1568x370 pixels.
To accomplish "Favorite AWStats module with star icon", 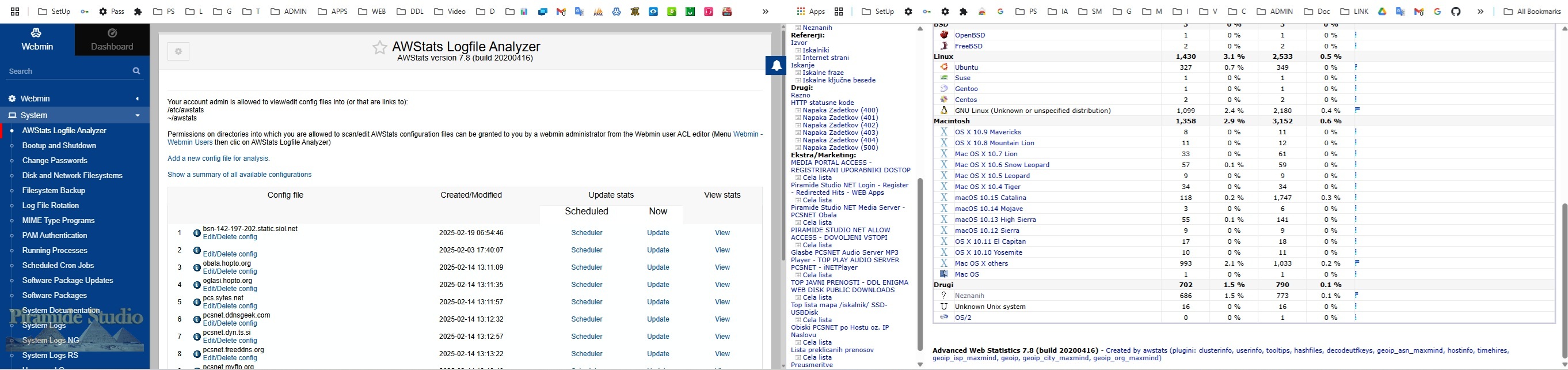I will pyautogui.click(x=379, y=48).
